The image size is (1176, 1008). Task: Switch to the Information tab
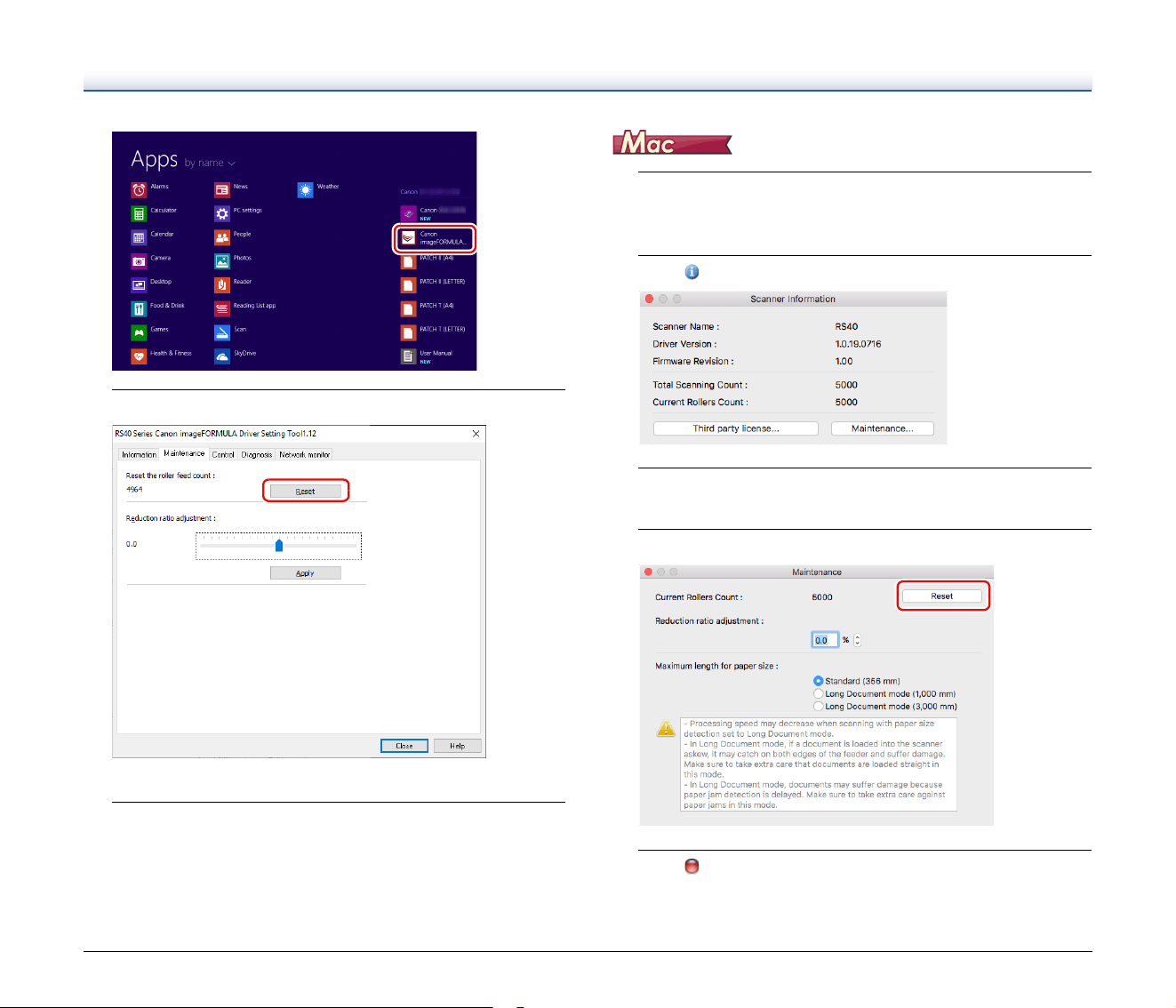pos(139,454)
